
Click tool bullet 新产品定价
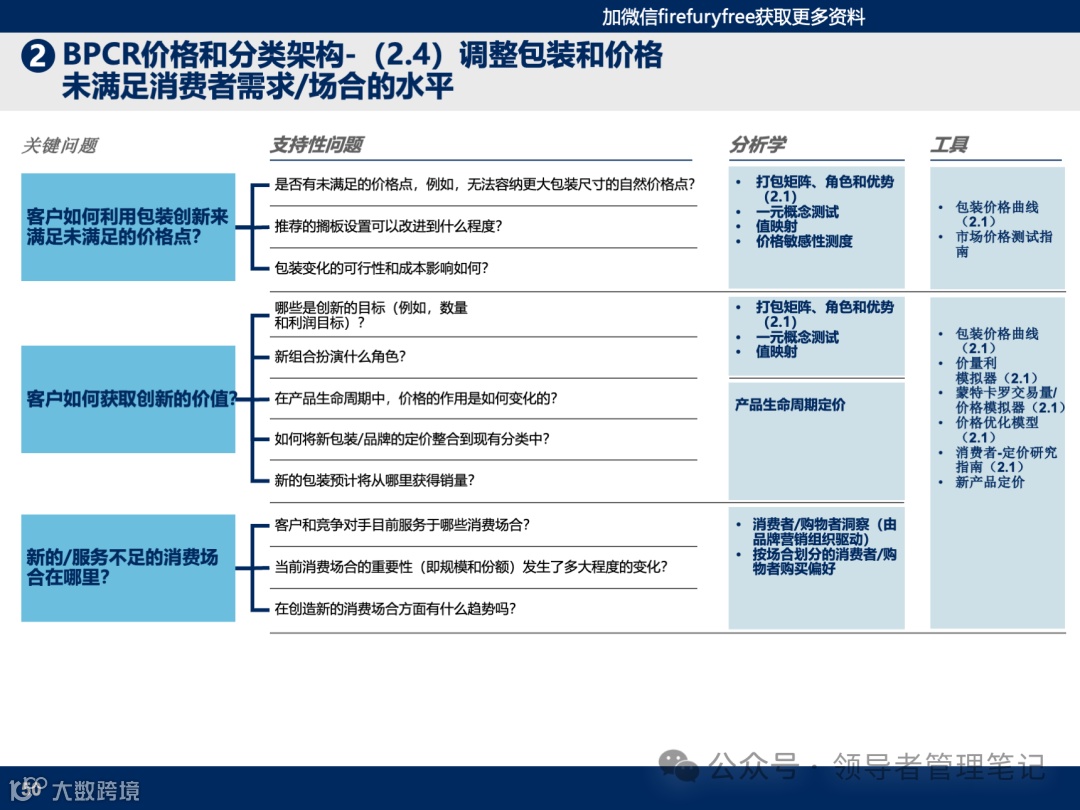[990, 482]
